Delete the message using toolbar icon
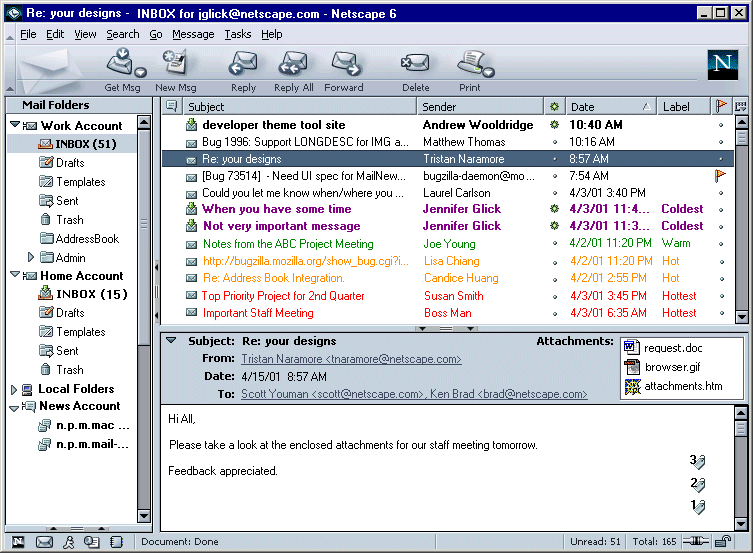This screenshot has height=556, width=753. click(415, 66)
